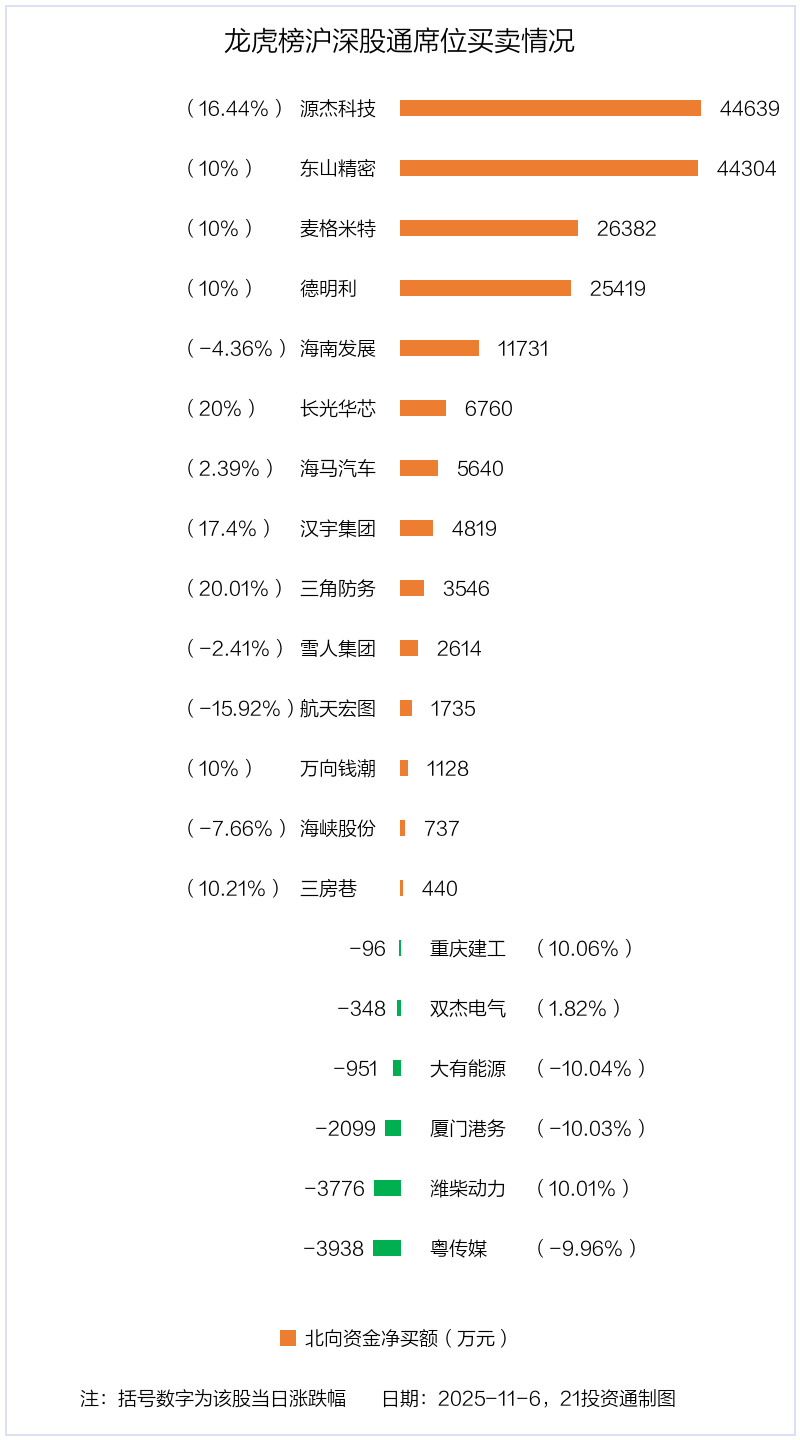Click the 源杰科技 orange bar
Image resolution: width=800 pixels, height=1440 pixels.
[550, 108]
